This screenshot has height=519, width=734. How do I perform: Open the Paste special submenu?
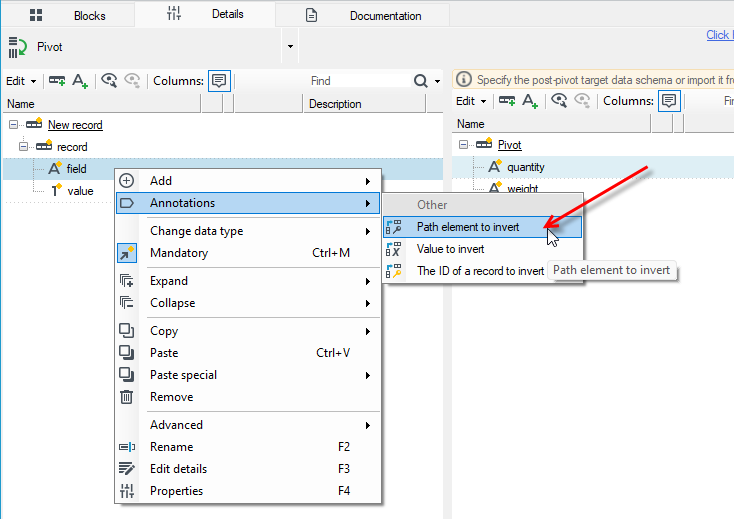coord(248,375)
